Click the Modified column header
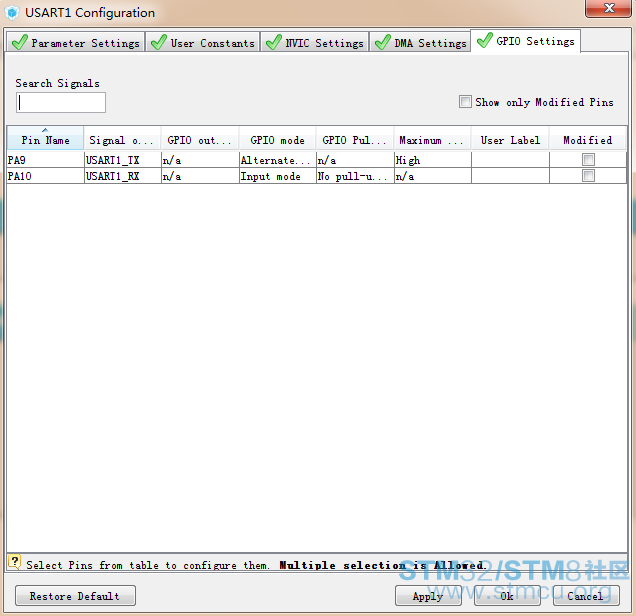This screenshot has width=636, height=616. (588, 139)
